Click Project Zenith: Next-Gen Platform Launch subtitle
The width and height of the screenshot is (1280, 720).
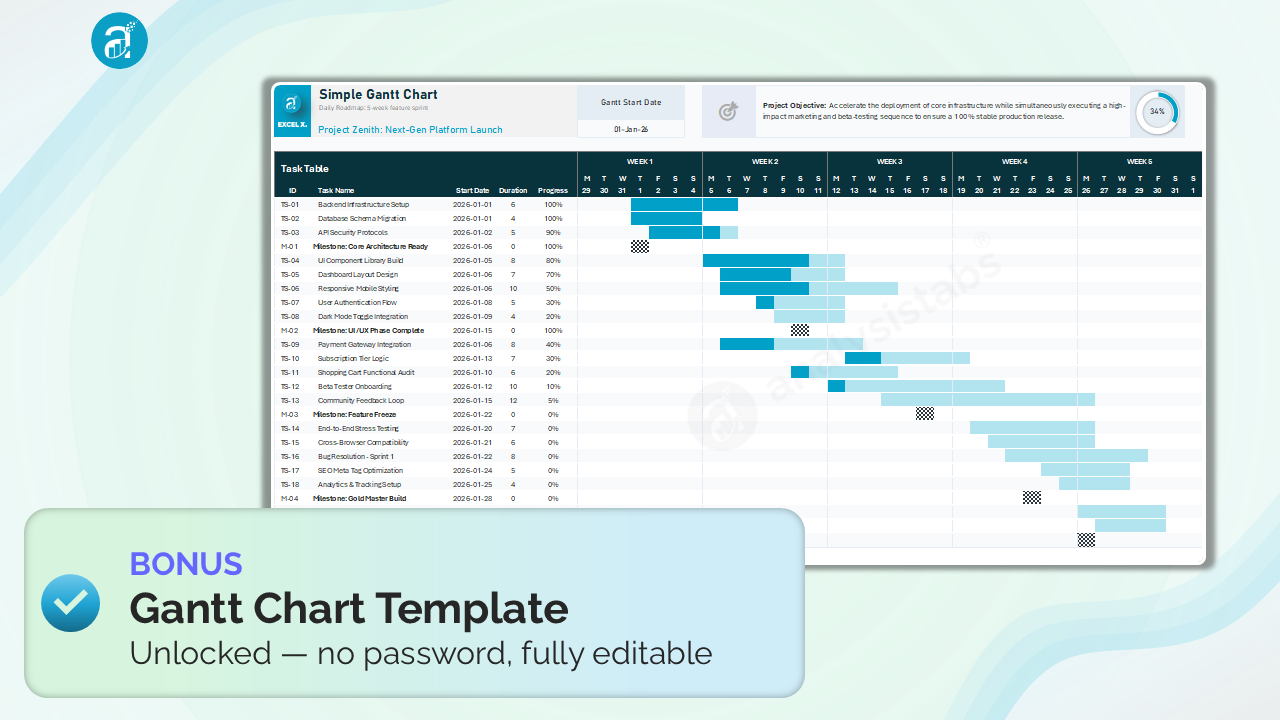tap(410, 130)
